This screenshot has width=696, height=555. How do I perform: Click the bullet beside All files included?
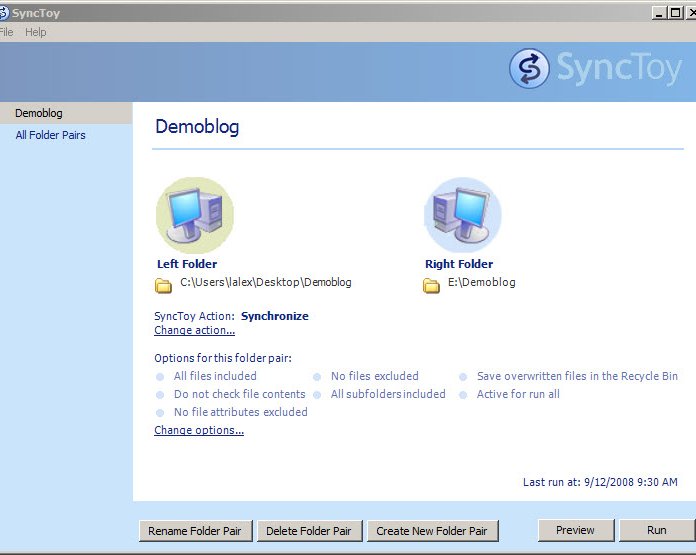coord(160,377)
